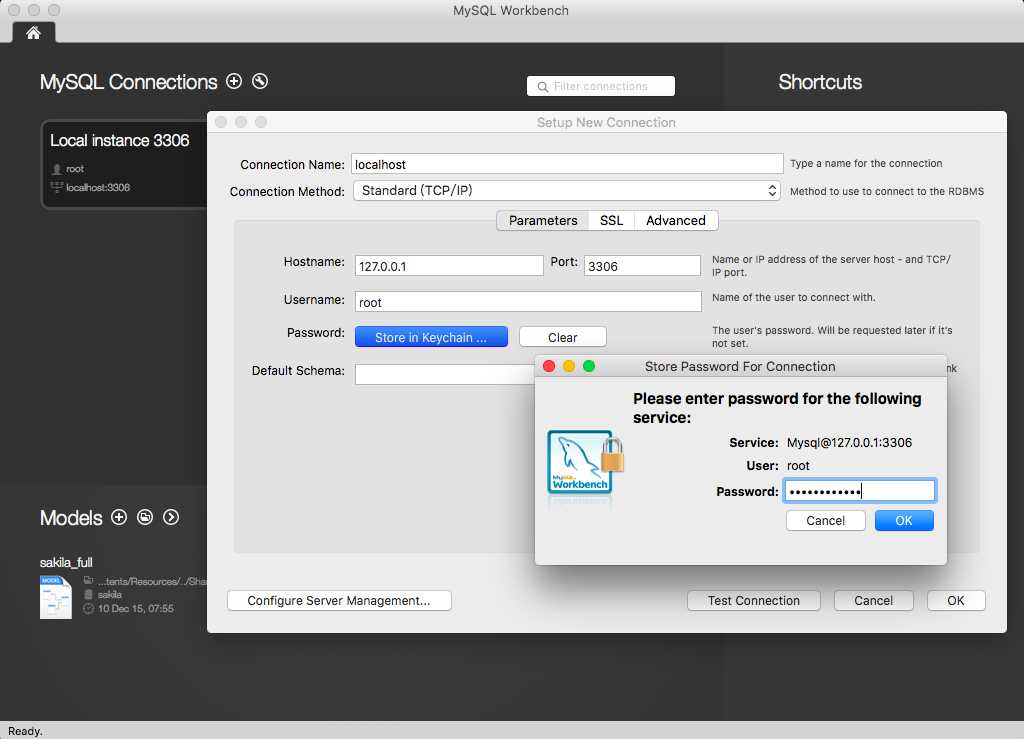
Task: Open the Connection Method dropdown
Action: (566, 191)
